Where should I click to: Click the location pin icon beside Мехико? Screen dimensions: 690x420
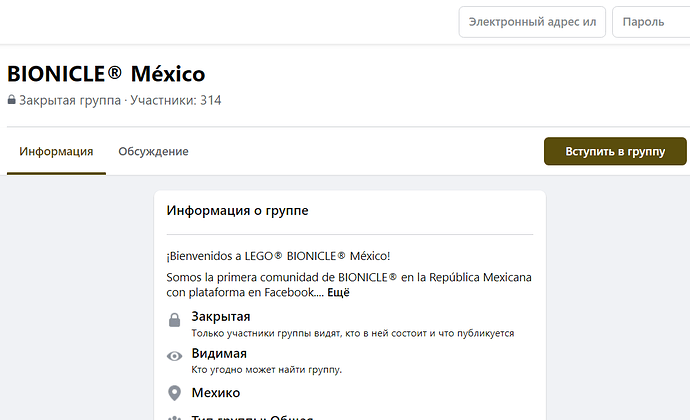coord(175,393)
